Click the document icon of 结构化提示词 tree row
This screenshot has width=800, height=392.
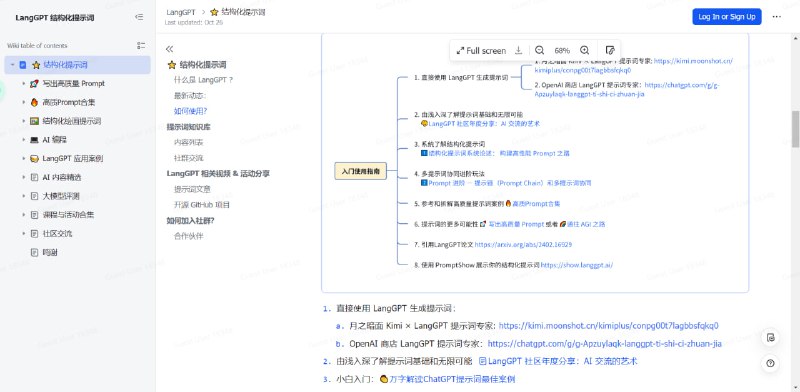click(22, 65)
